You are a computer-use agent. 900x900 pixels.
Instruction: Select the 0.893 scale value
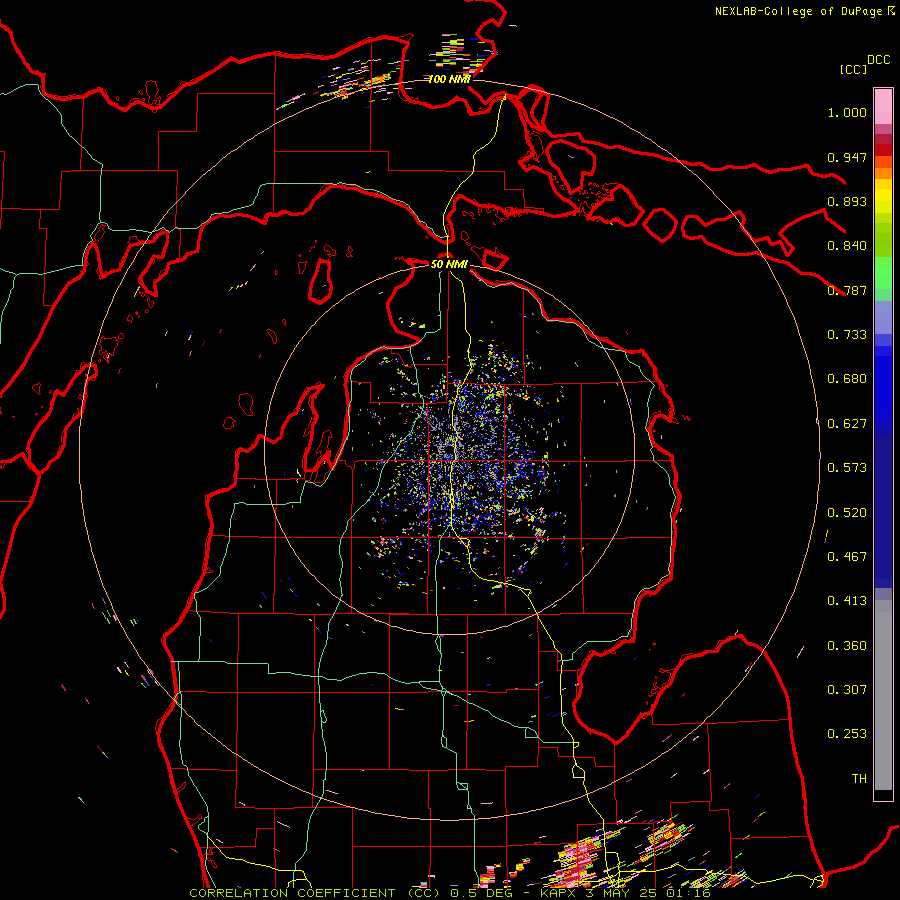(x=847, y=201)
